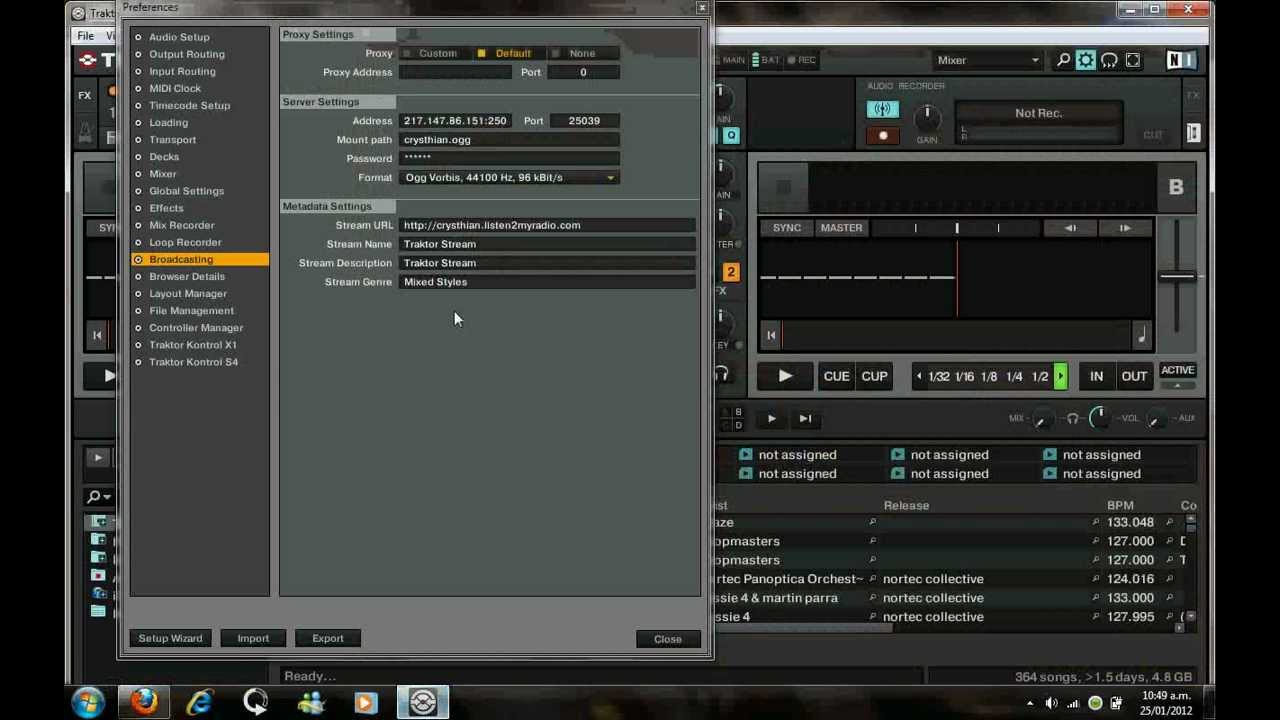Select Traktor Kontrol S4 preferences category
Viewport: 1280px width, 720px height.
(x=193, y=362)
